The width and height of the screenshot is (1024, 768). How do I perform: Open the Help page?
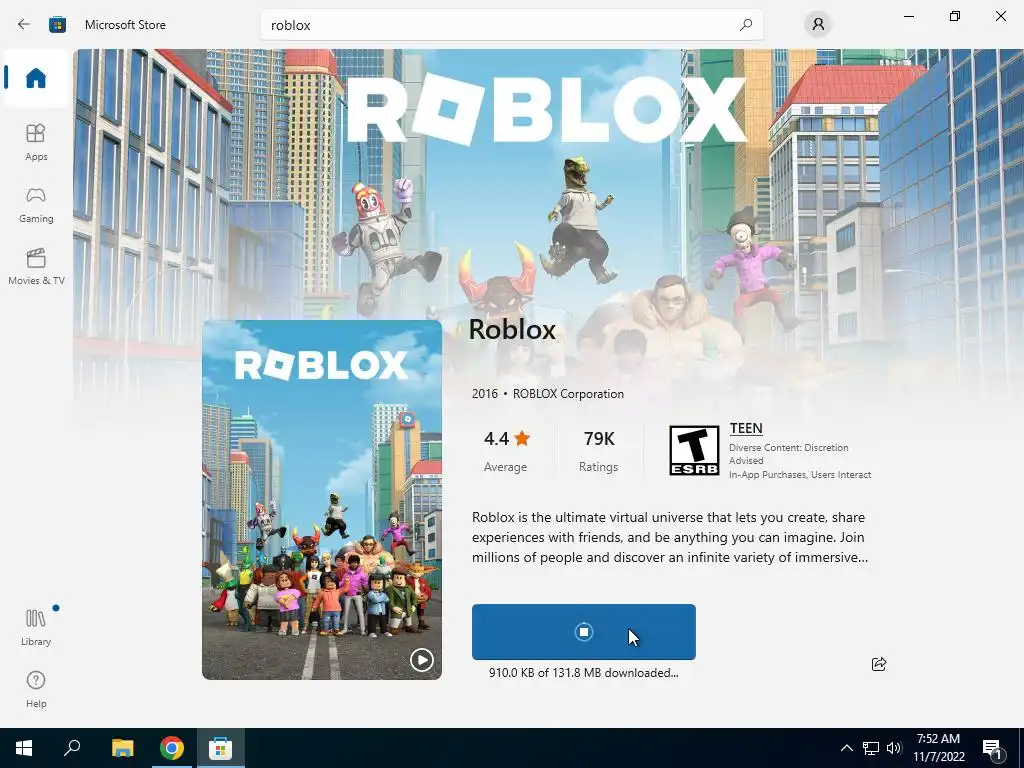coord(36,689)
